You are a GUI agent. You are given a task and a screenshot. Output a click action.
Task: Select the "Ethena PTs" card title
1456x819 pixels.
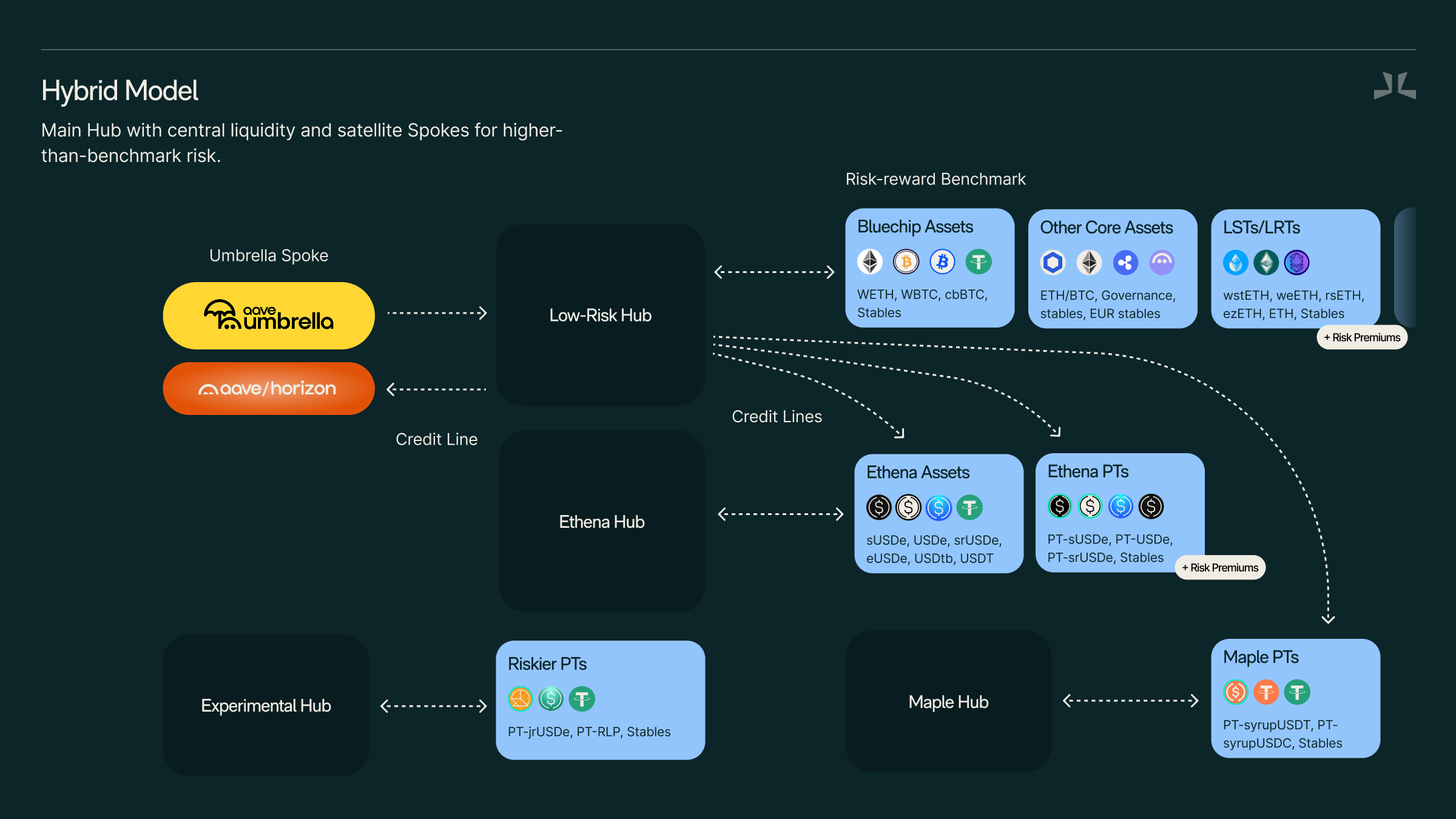point(1088,471)
